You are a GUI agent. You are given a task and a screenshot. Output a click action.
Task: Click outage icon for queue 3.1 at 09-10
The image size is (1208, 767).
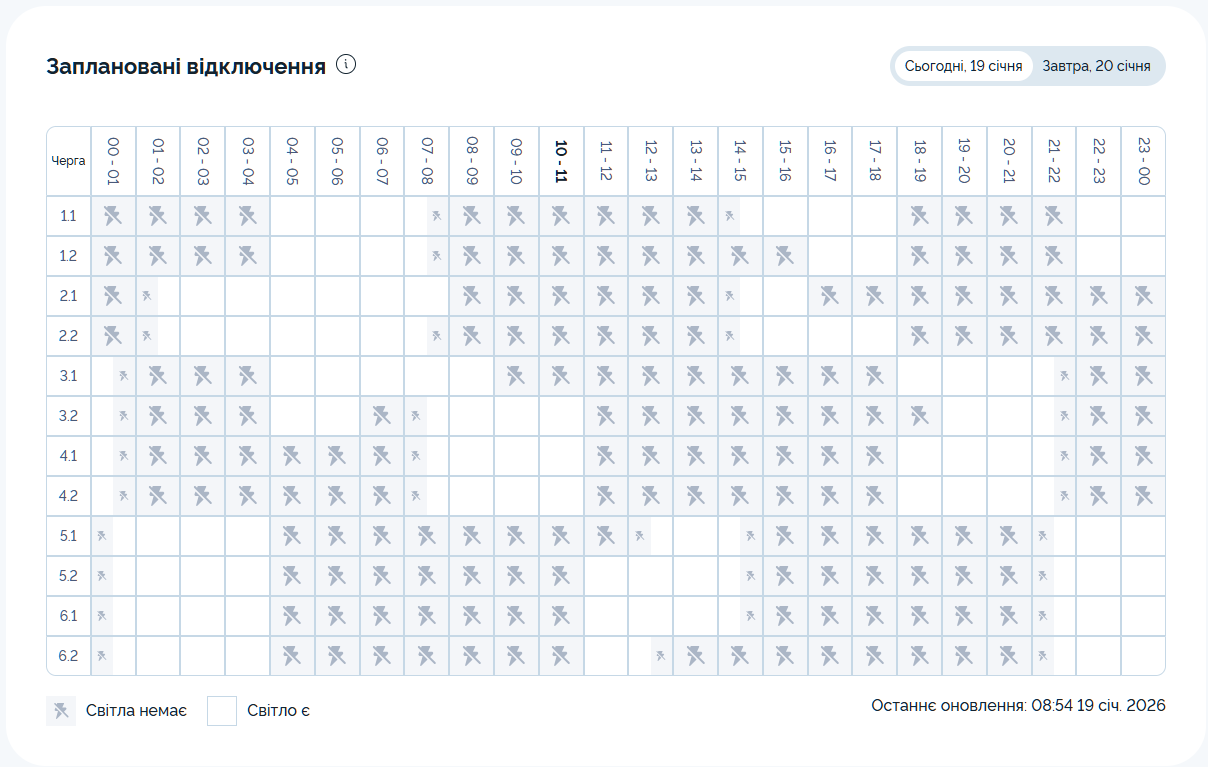pyautogui.click(x=516, y=376)
